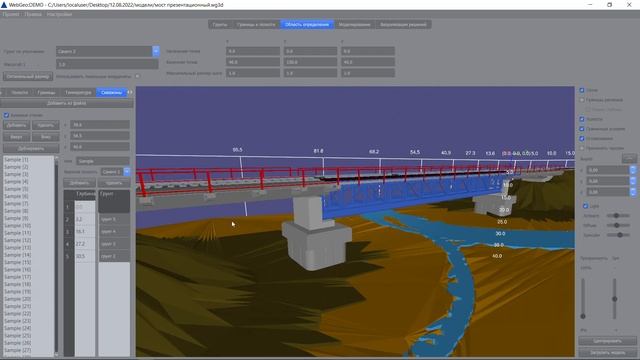The width and height of the screenshot is (640, 360).
Task: Open the Температура side tab
Action: click(78, 92)
